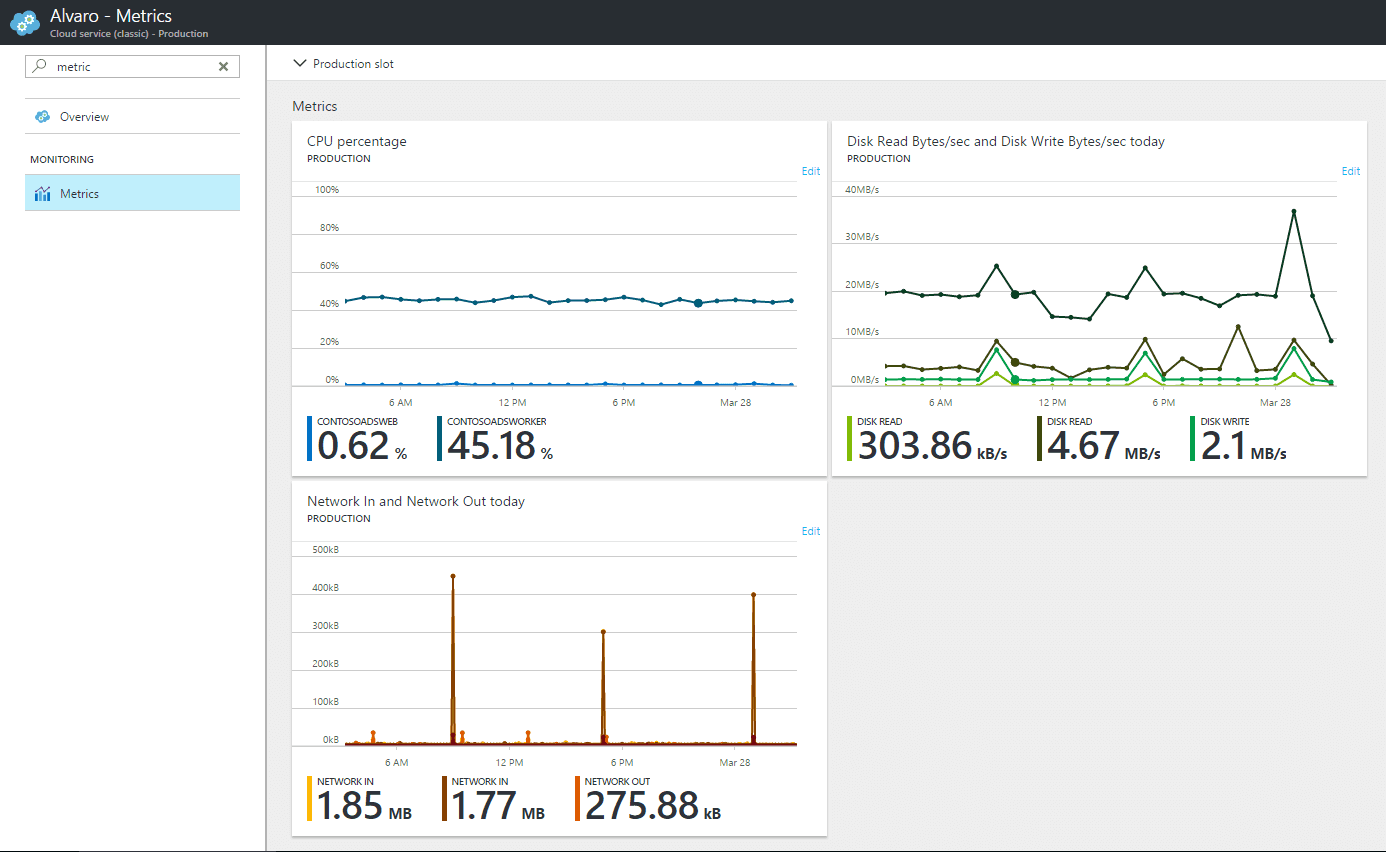This screenshot has width=1386, height=852.
Task: Click the 275.88 kB Network Out value
Action: click(x=653, y=806)
